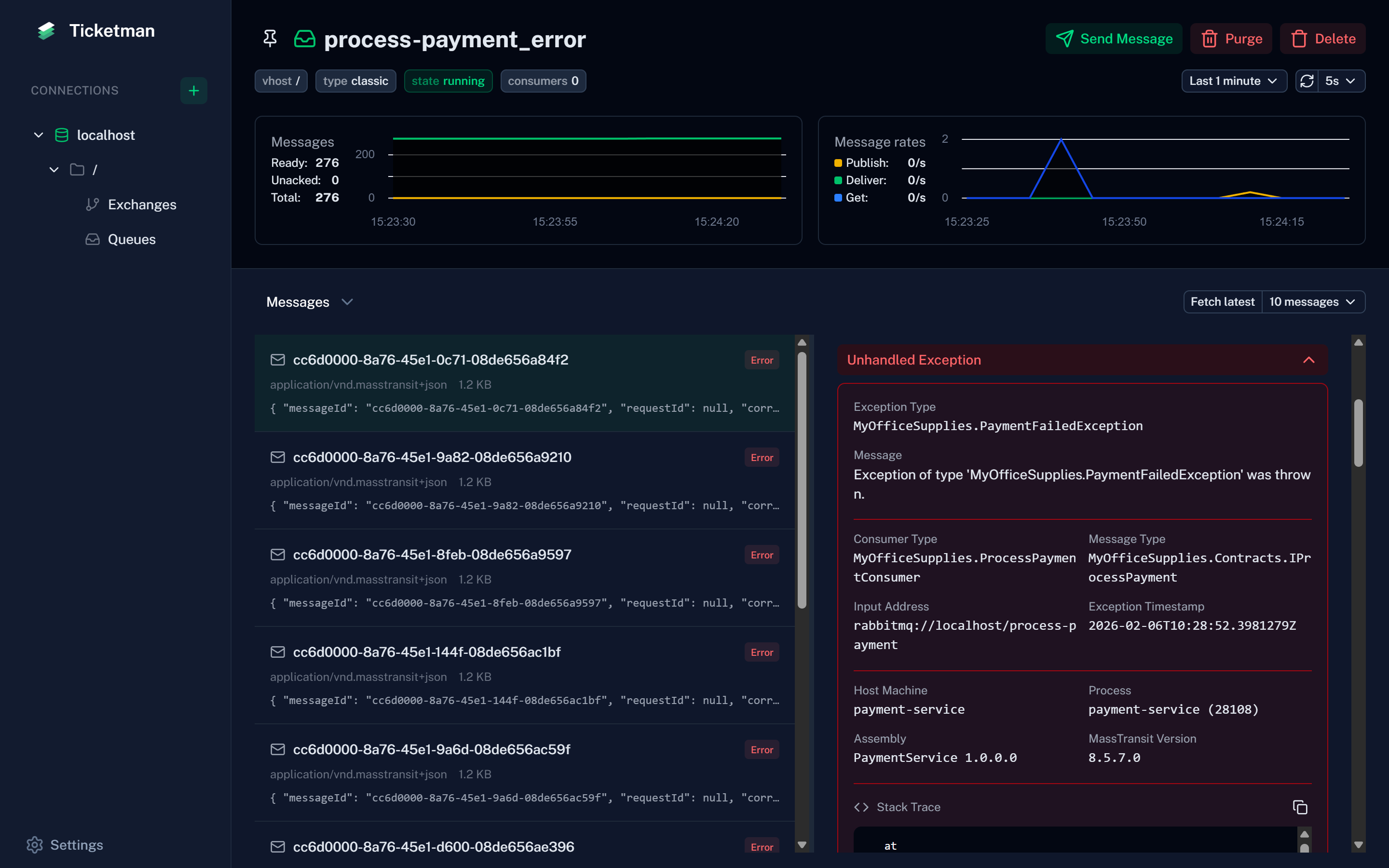Copy the stack trace to clipboard
This screenshot has width=1389, height=868.
point(1299,807)
